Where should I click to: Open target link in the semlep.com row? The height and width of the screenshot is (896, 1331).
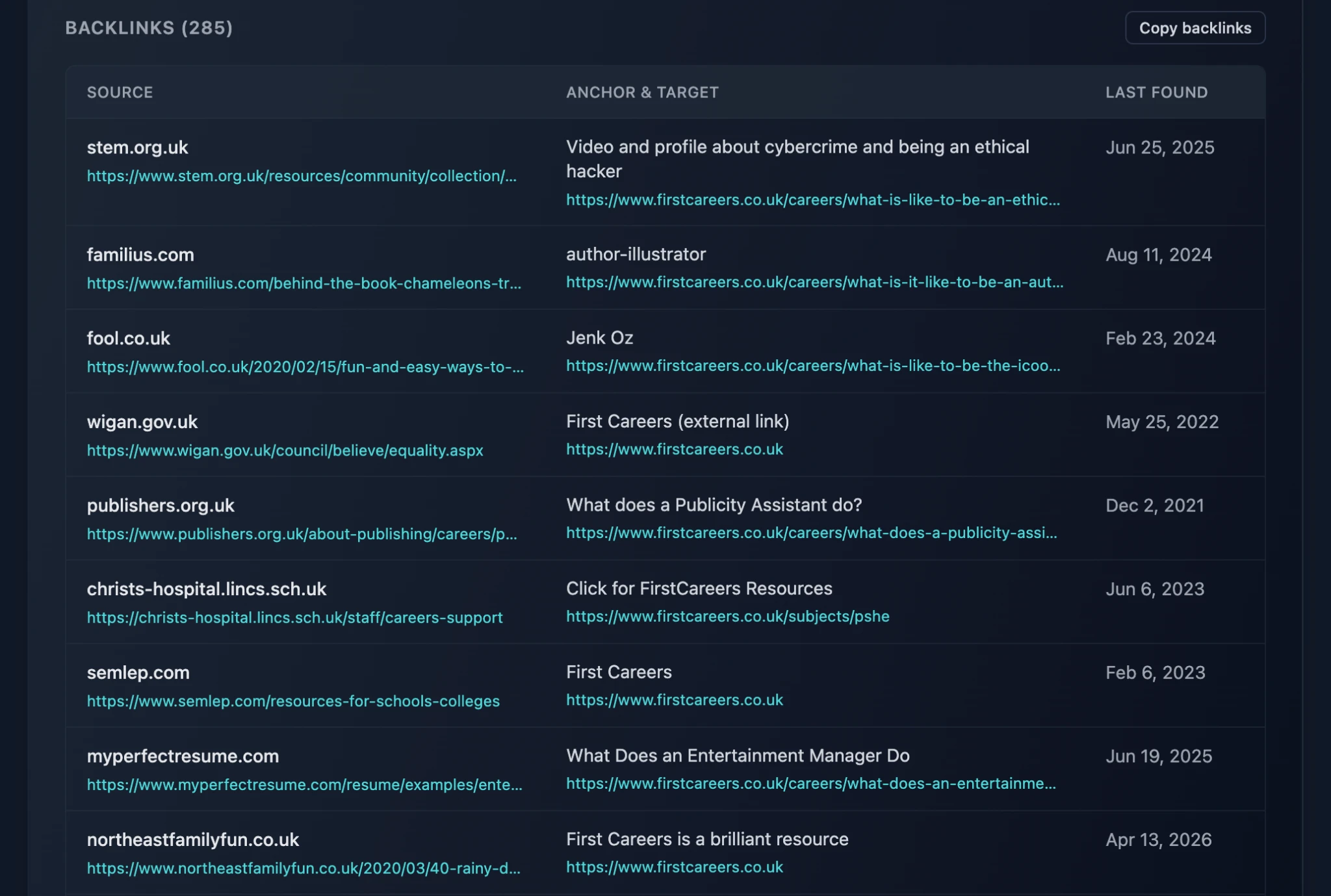click(x=674, y=700)
